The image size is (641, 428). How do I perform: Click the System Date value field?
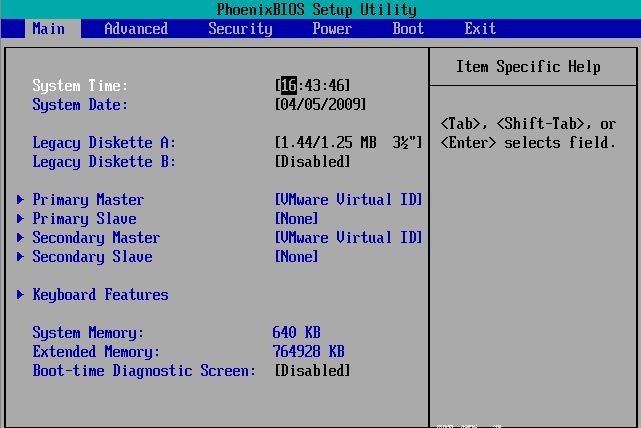[320, 105]
